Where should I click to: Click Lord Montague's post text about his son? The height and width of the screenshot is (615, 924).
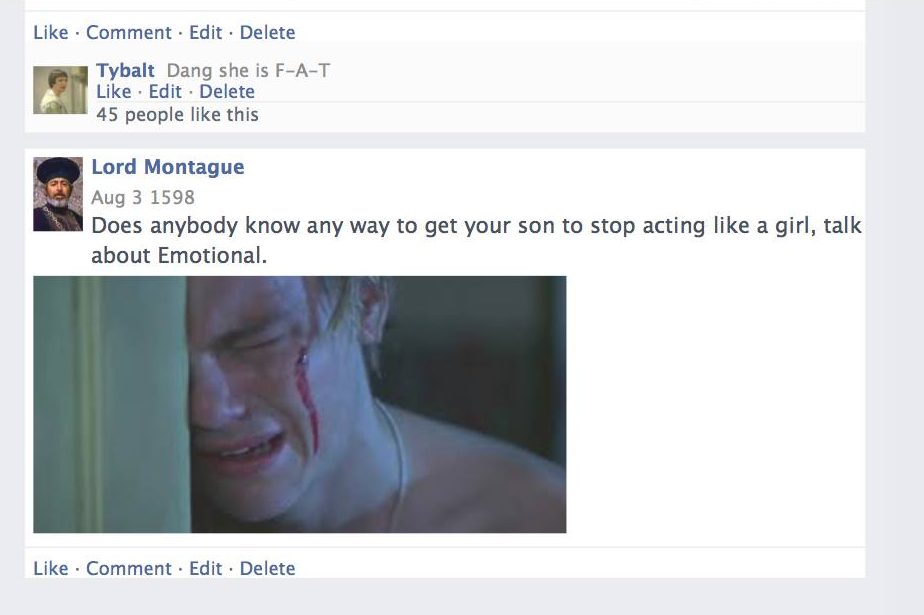tap(476, 240)
